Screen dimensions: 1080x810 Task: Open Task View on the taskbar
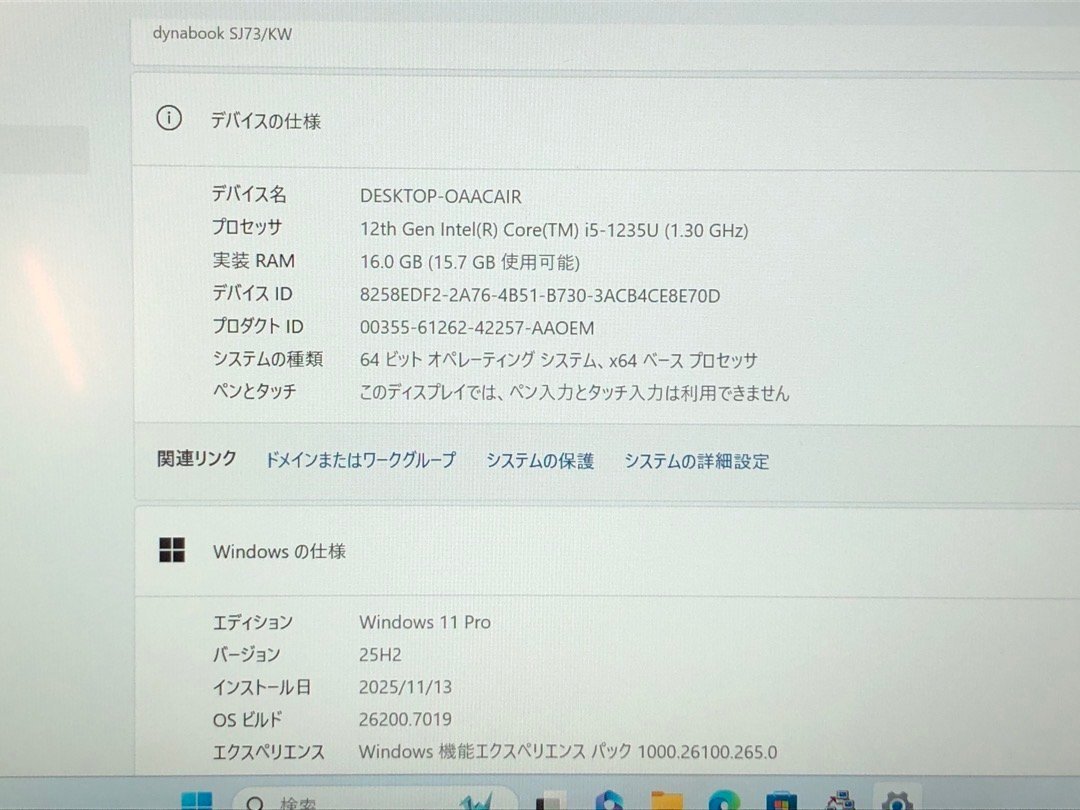(x=551, y=802)
